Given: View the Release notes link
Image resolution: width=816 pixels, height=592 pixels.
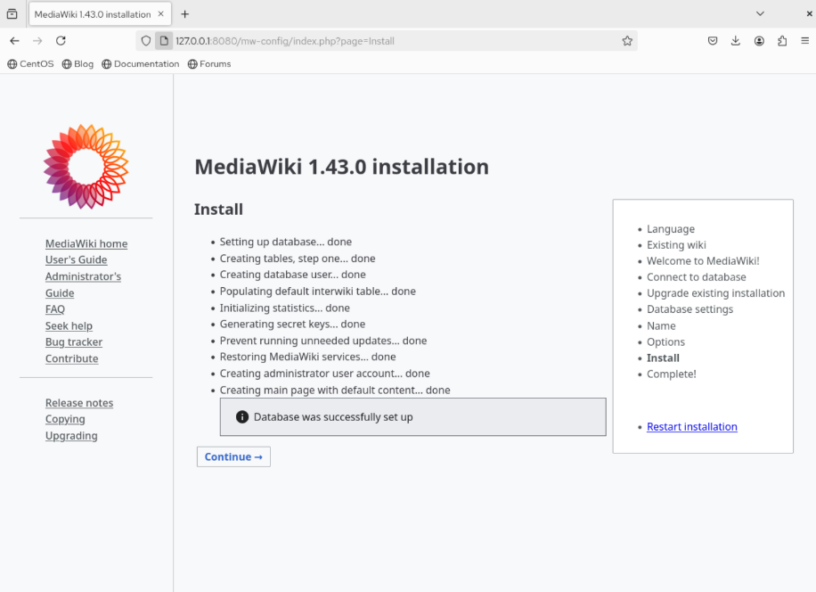Looking at the screenshot, I should (79, 402).
